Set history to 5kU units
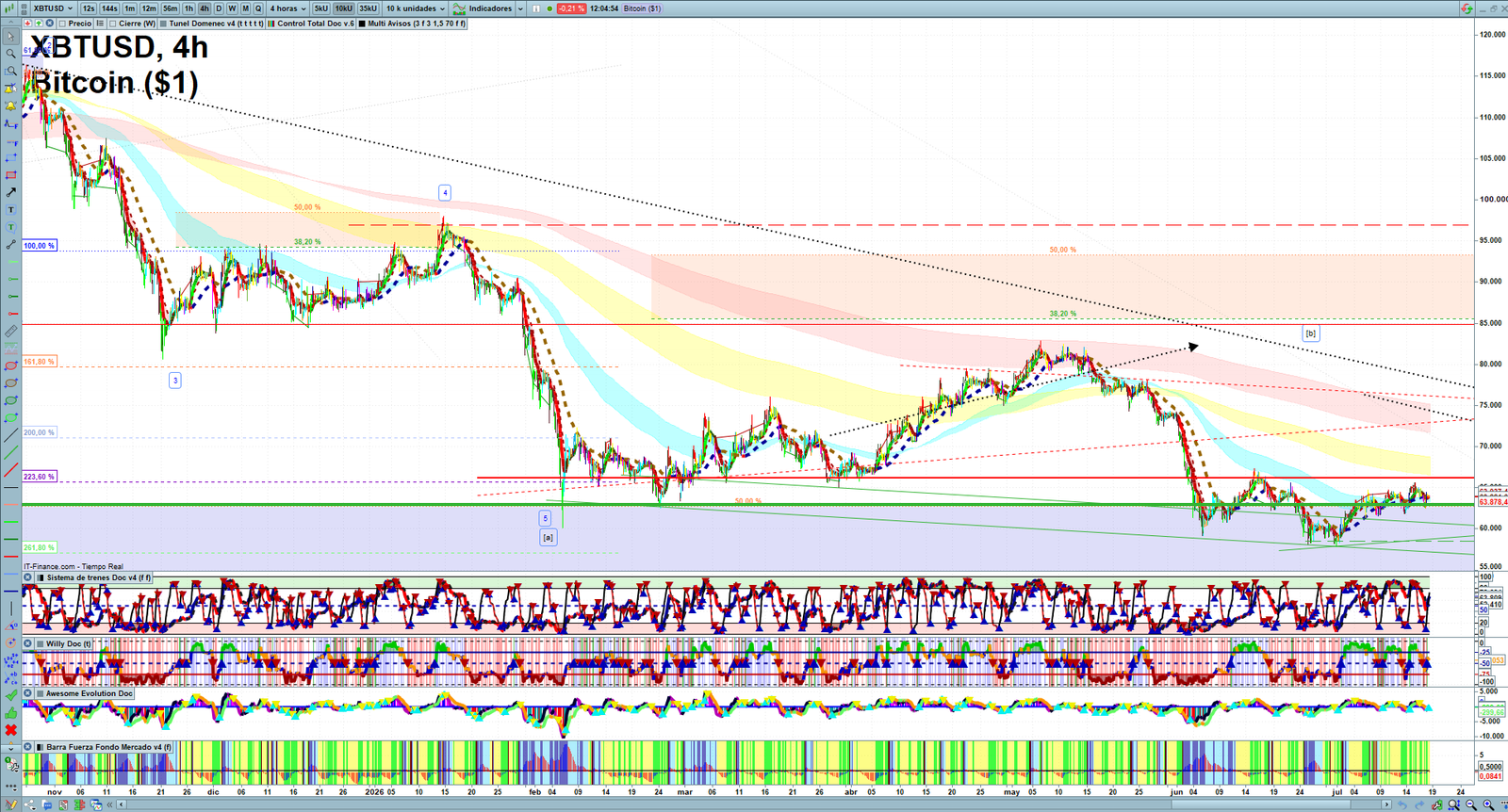This screenshot has width=1508, height=812. (x=321, y=8)
